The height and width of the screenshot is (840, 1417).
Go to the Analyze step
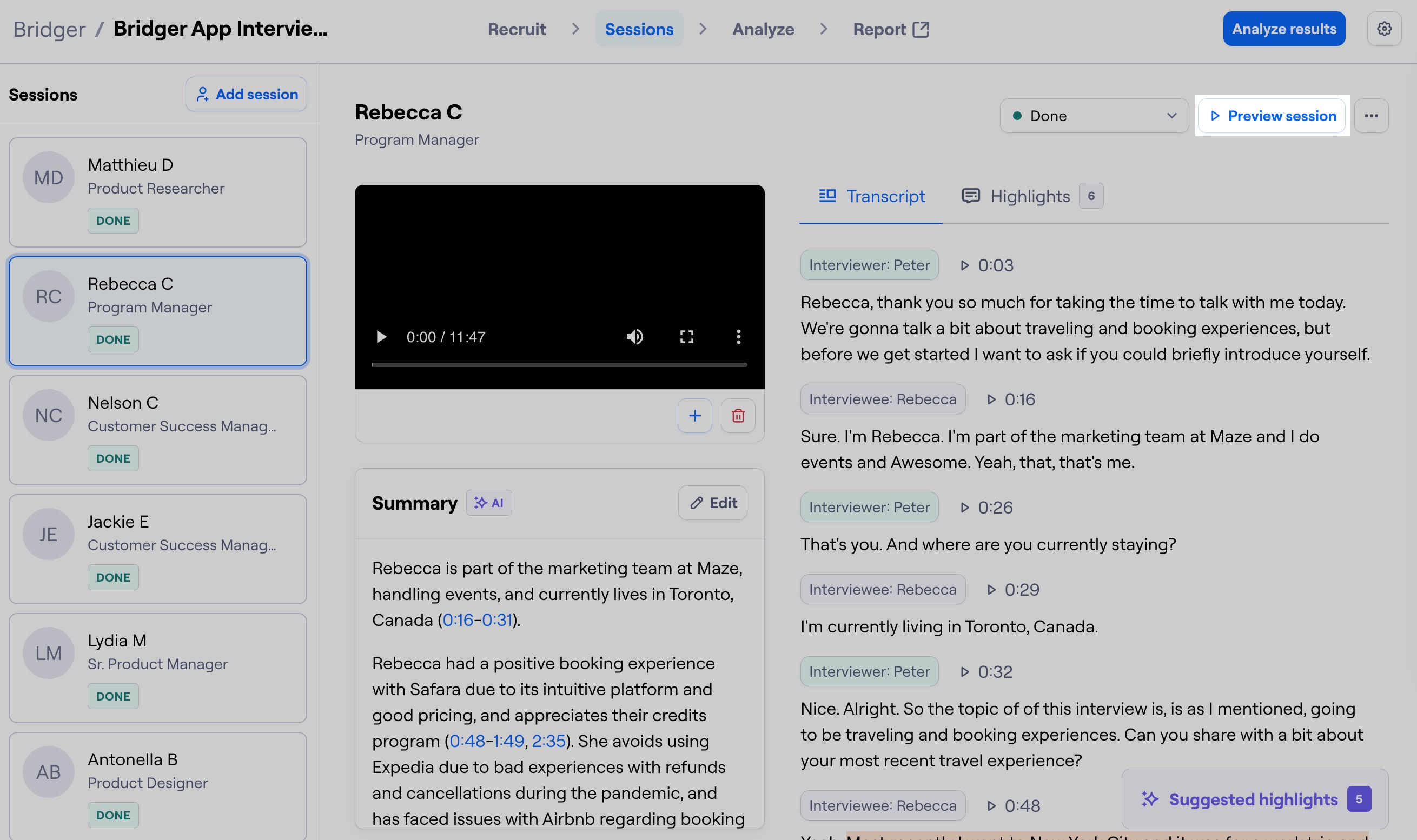tap(763, 29)
